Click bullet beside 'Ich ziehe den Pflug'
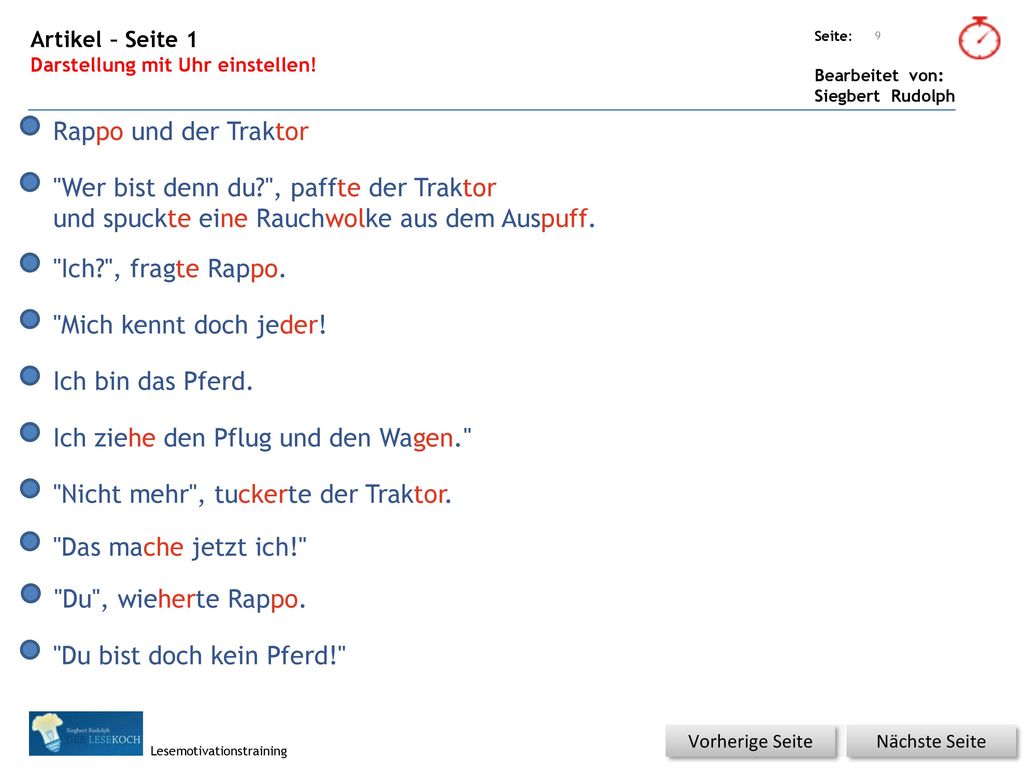 (30, 432)
